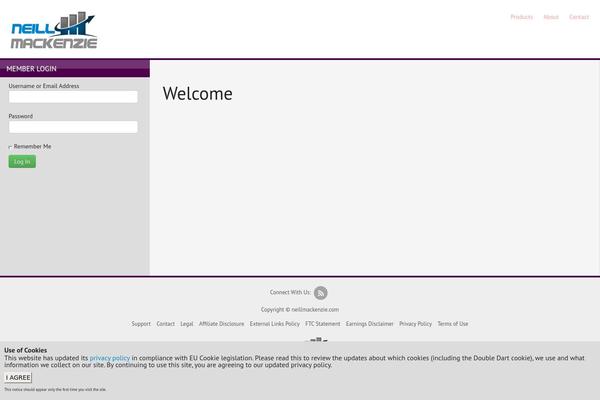Click the privacy policy link in cookie notice
Image resolution: width=600 pixels, height=400 pixels.
click(110, 358)
